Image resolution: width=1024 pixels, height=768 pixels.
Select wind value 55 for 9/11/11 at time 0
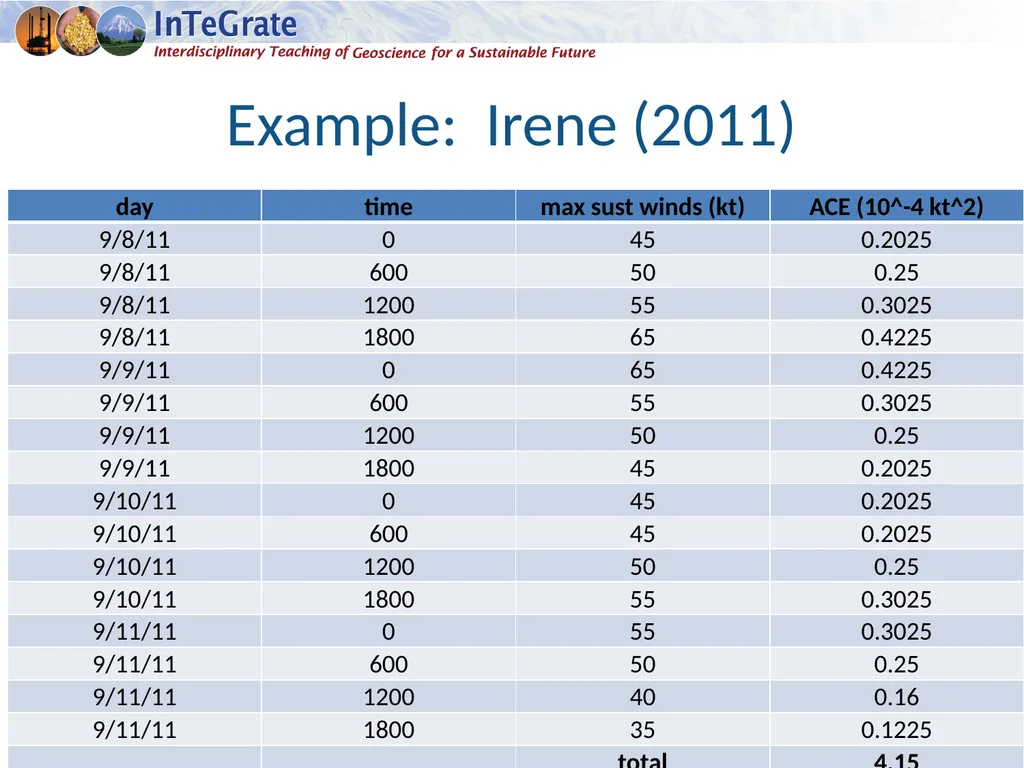643,631
